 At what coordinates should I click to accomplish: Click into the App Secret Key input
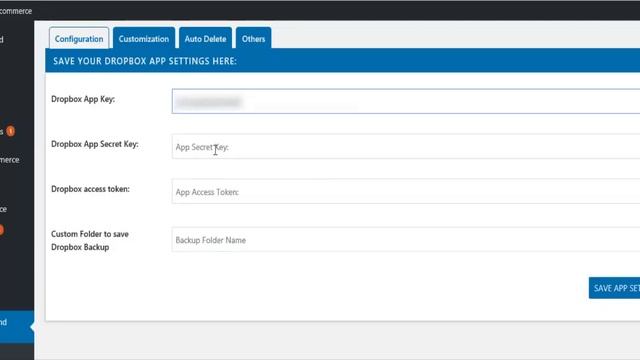click(x=406, y=147)
